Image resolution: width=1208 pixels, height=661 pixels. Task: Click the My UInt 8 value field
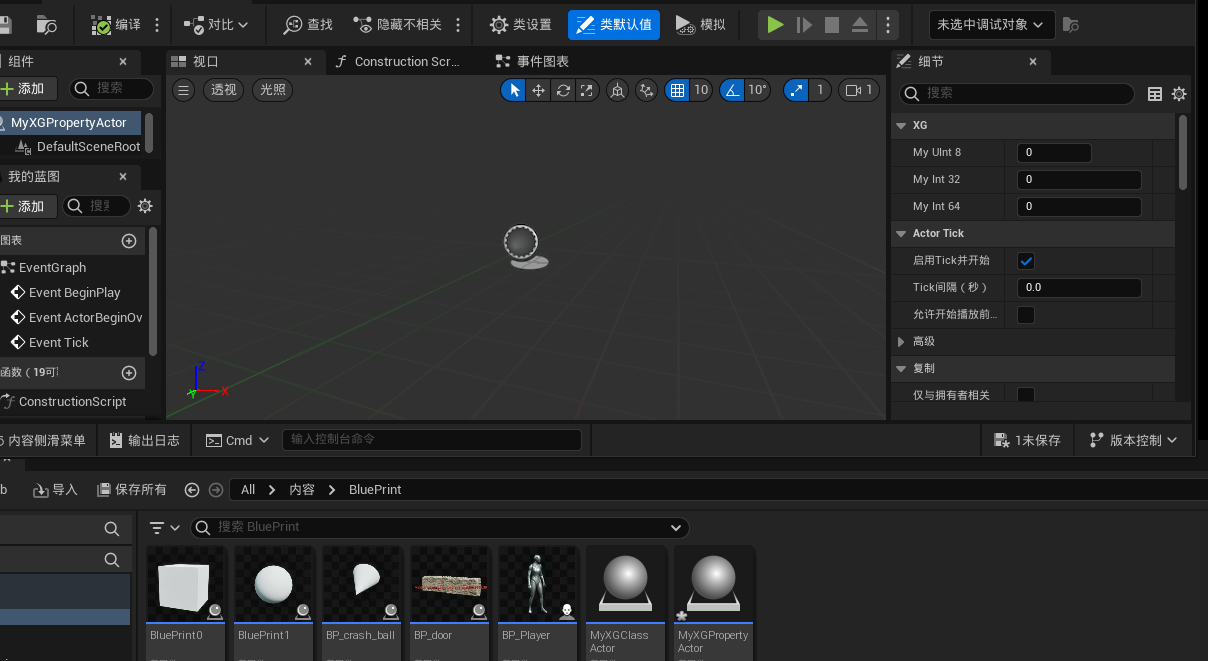point(1054,153)
